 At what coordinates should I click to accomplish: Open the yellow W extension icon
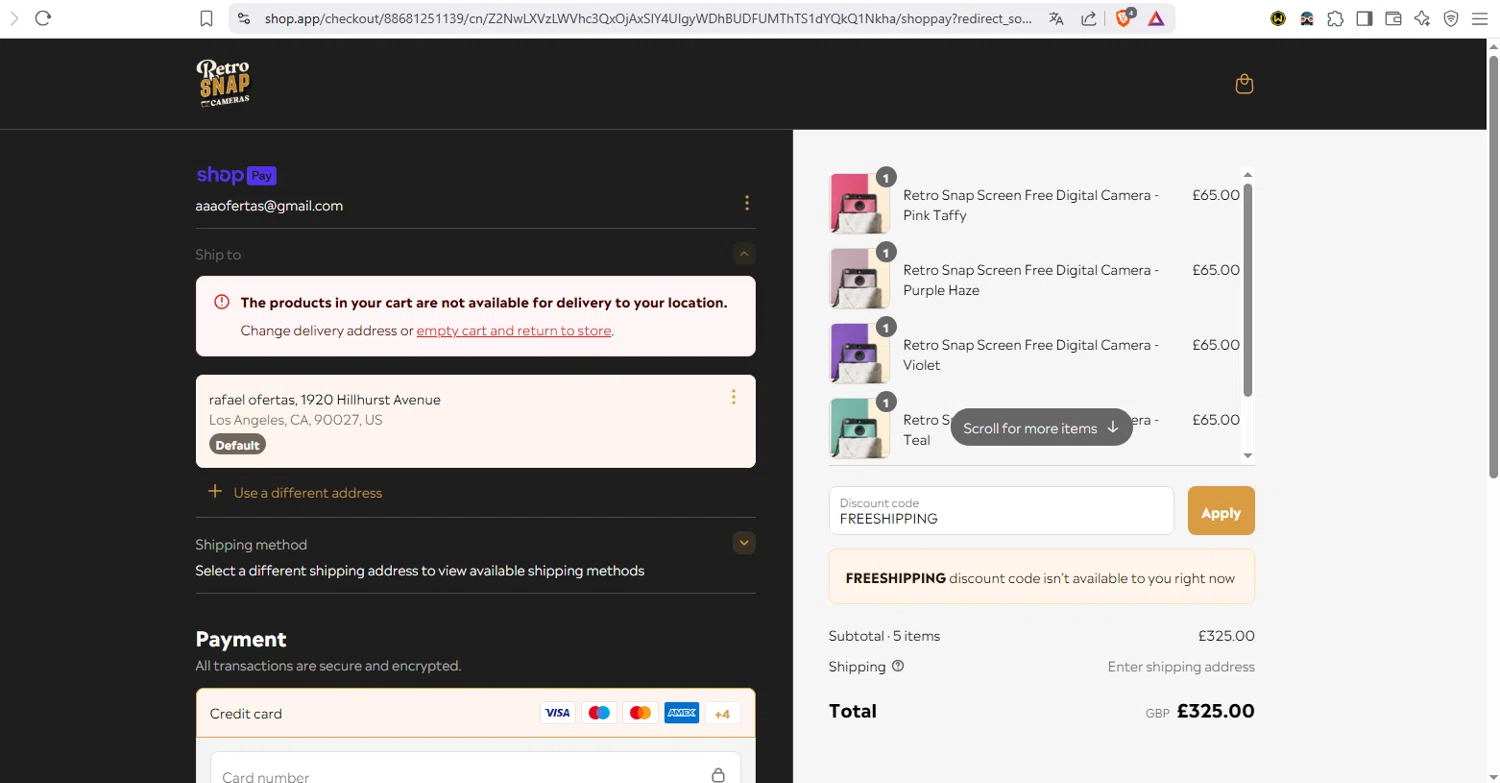1278,18
